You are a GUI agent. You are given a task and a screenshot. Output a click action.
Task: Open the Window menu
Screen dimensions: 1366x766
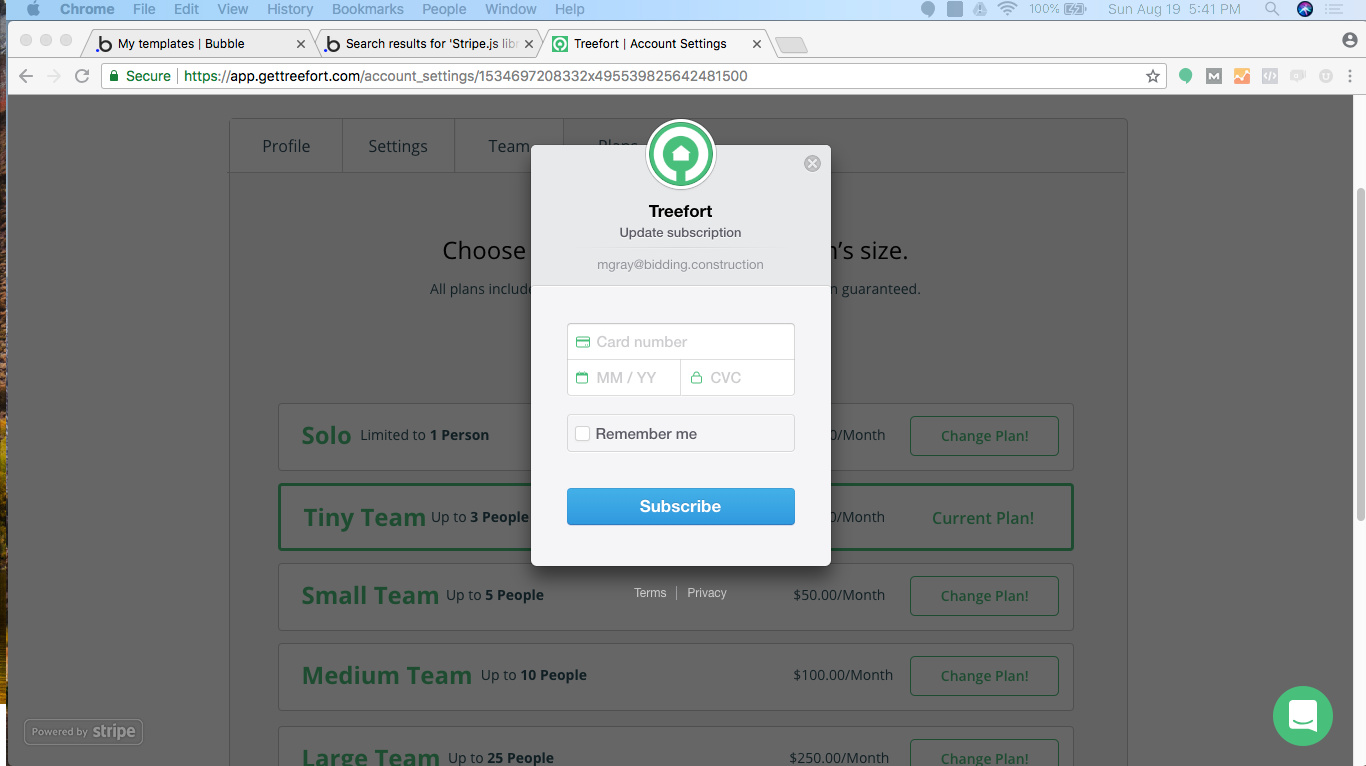[511, 9]
